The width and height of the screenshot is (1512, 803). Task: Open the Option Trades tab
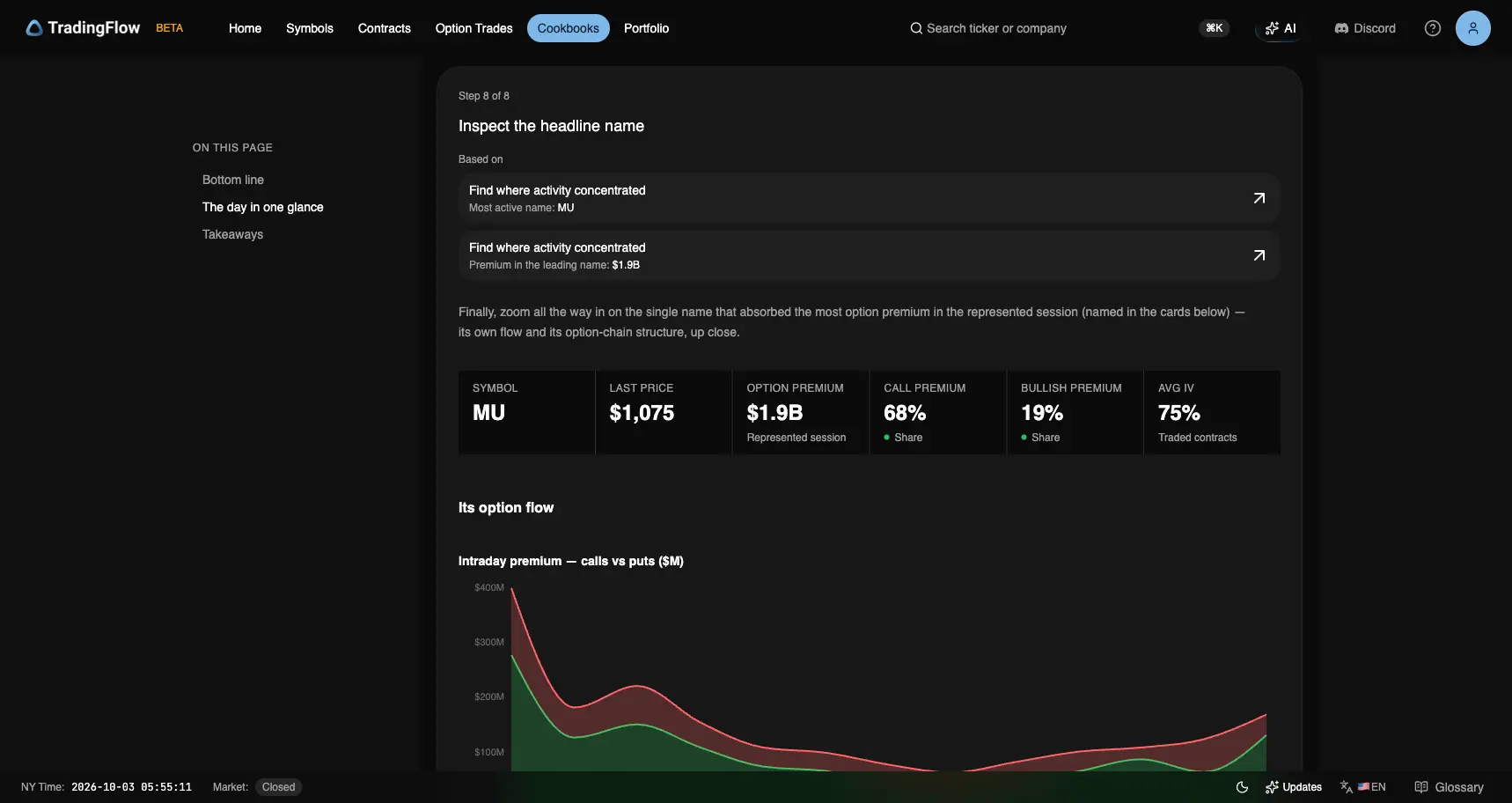473,28
